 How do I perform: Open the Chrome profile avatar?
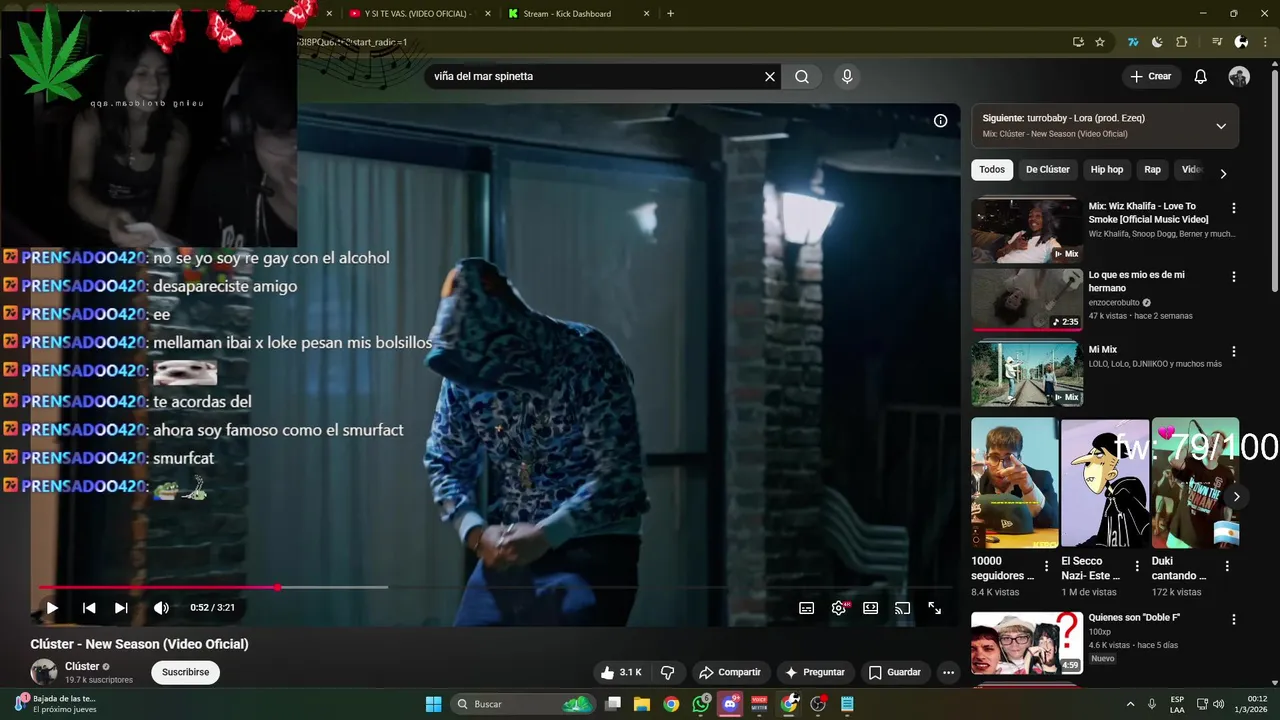pyautogui.click(x=1241, y=42)
